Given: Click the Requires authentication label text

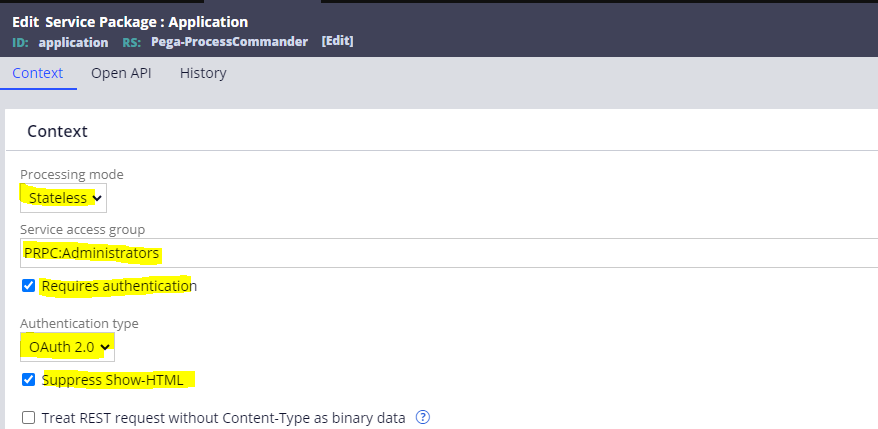Looking at the screenshot, I should 119,286.
